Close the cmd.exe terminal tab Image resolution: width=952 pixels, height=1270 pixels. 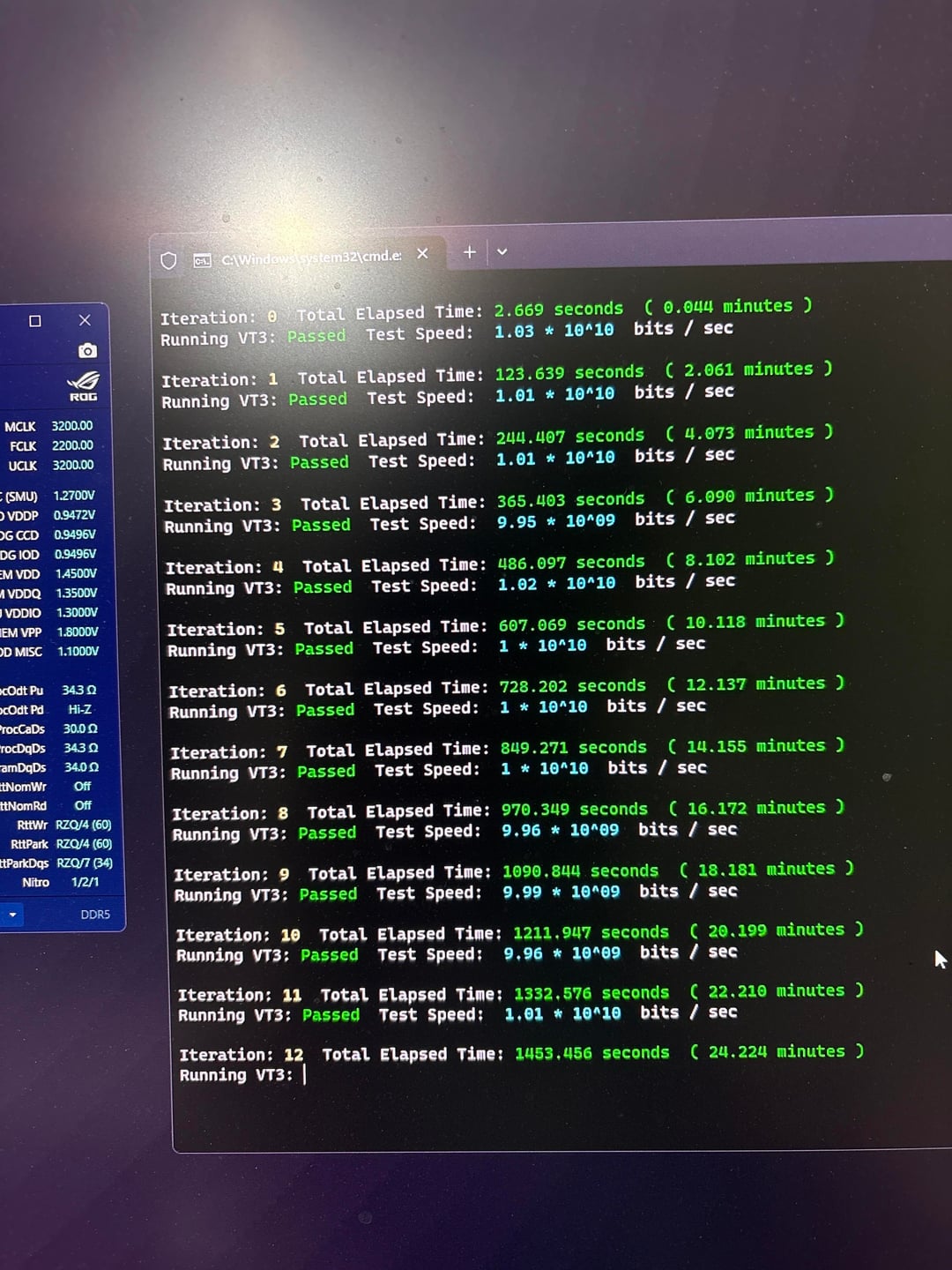pos(422,254)
